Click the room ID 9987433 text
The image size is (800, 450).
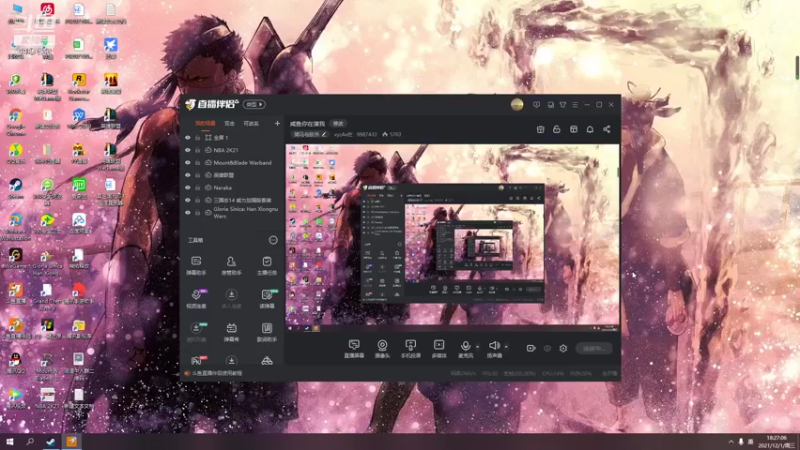[x=366, y=134]
